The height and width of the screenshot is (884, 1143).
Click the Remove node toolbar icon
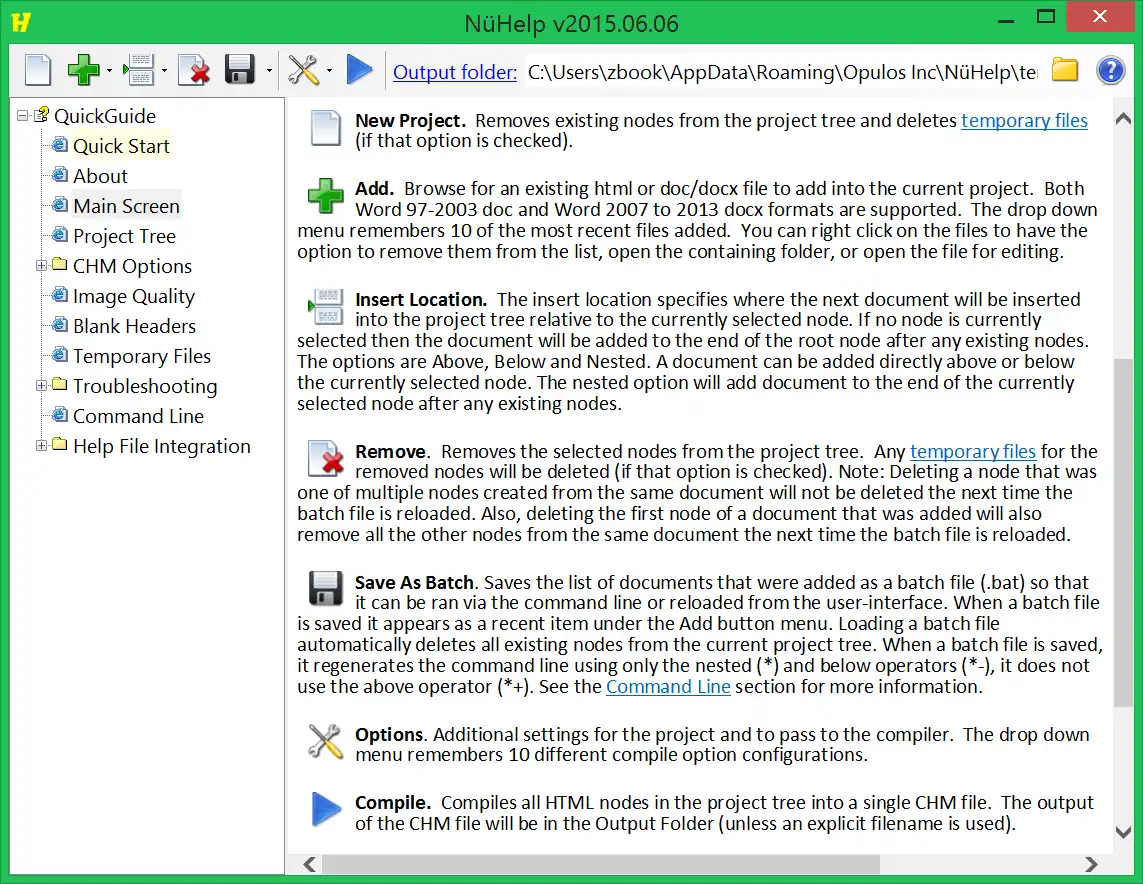coord(195,71)
